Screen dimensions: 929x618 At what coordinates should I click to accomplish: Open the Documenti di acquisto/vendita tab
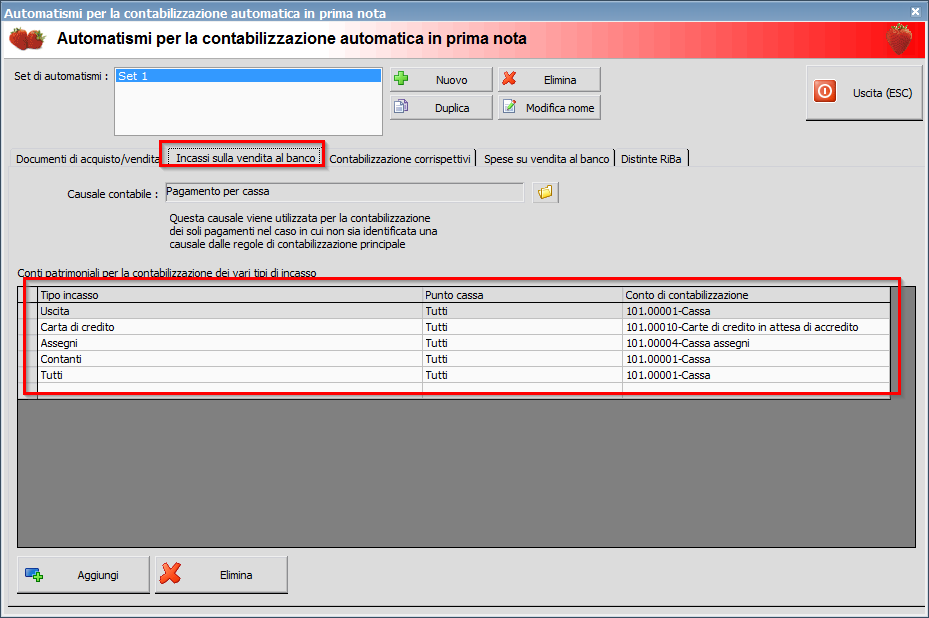pyautogui.click(x=87, y=159)
